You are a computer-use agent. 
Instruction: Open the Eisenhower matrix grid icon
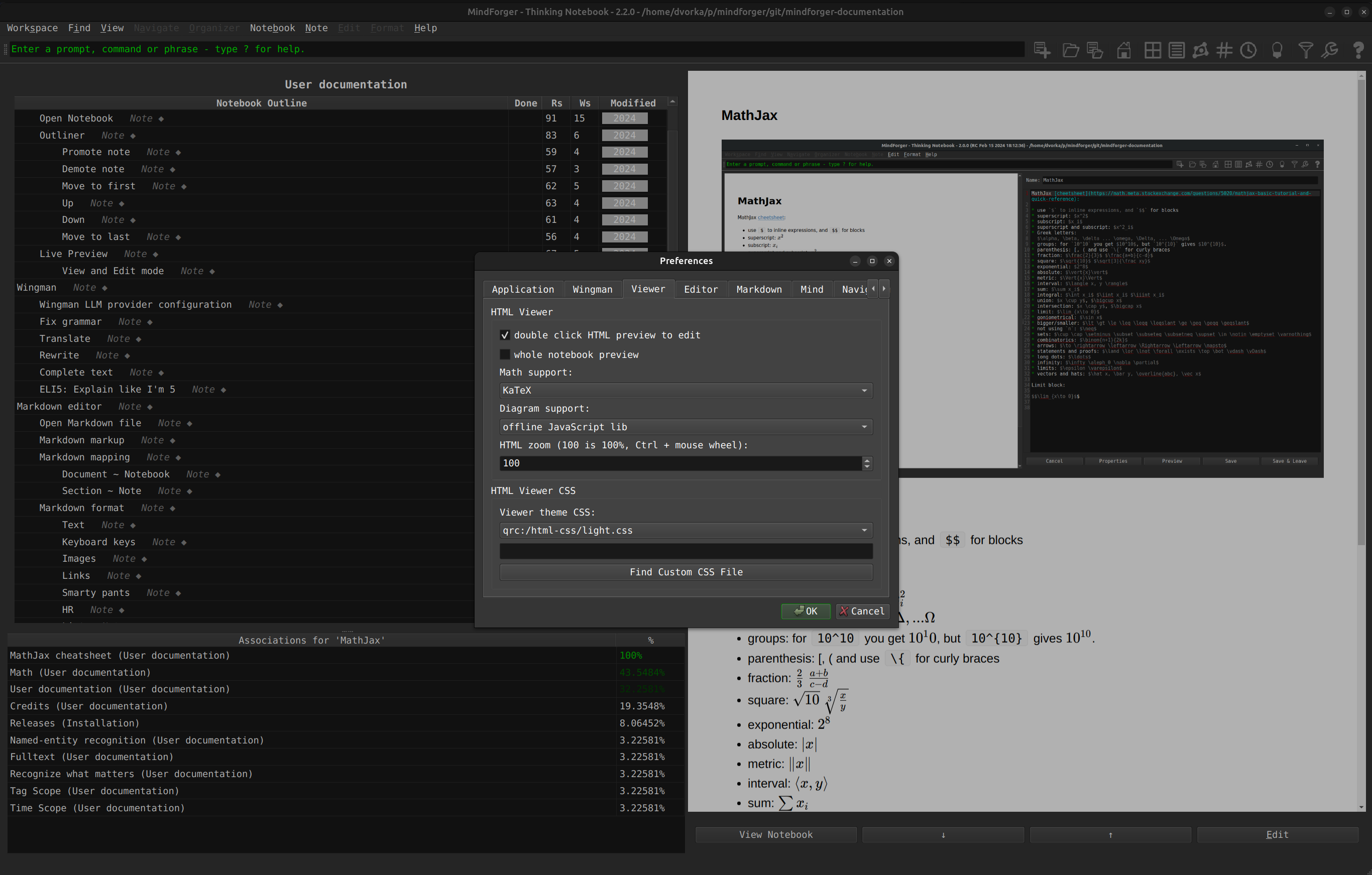pyautogui.click(x=1152, y=50)
